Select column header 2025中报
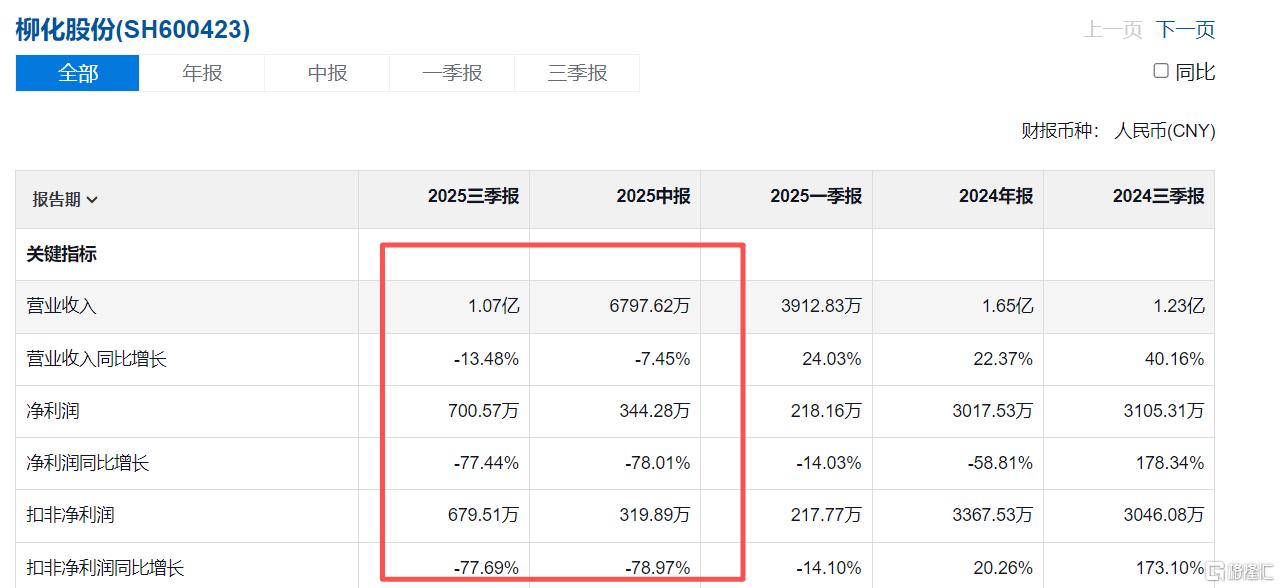The width and height of the screenshot is (1280, 588). click(x=653, y=197)
